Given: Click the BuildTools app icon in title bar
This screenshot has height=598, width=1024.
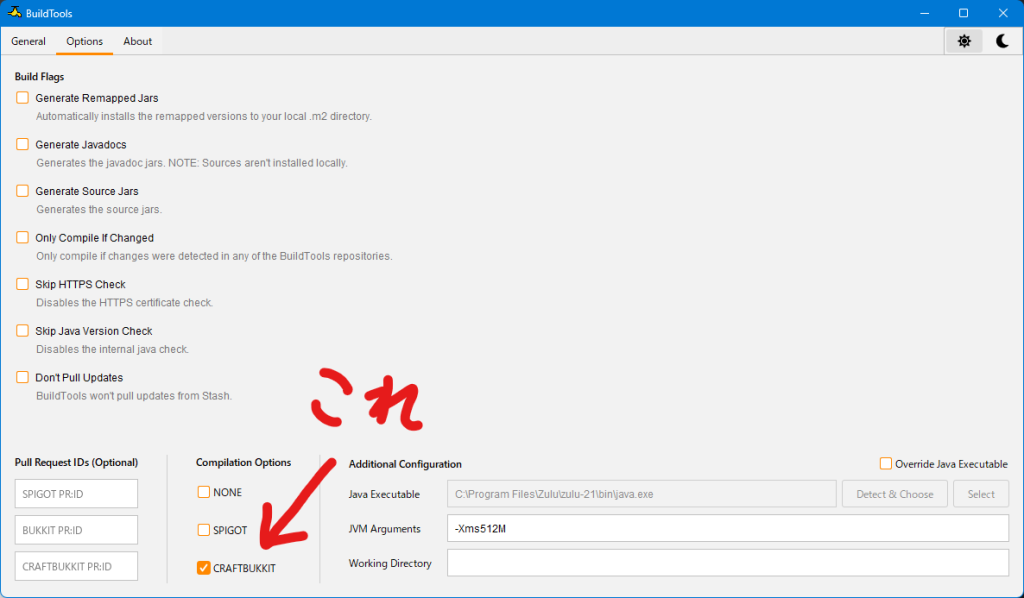Looking at the screenshot, I should coord(14,13).
